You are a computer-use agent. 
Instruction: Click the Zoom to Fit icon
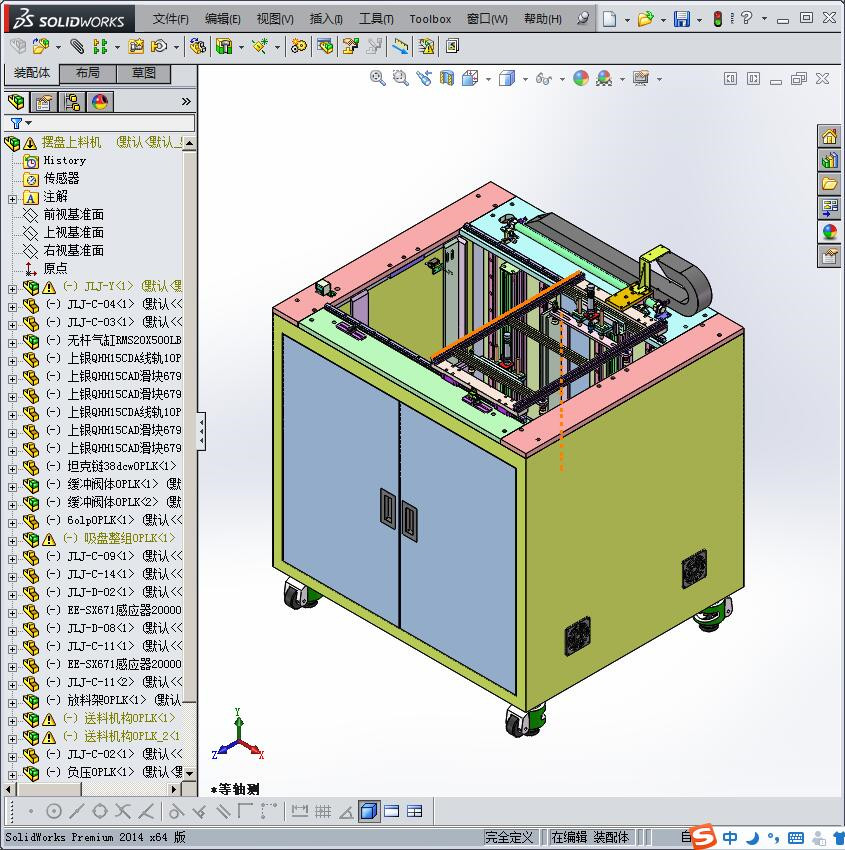coord(378,79)
